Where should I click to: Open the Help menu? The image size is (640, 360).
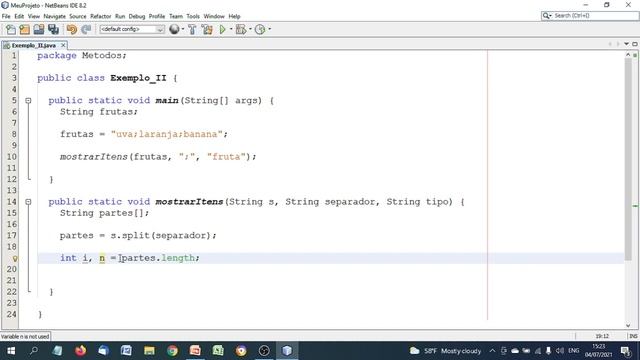(x=234, y=16)
